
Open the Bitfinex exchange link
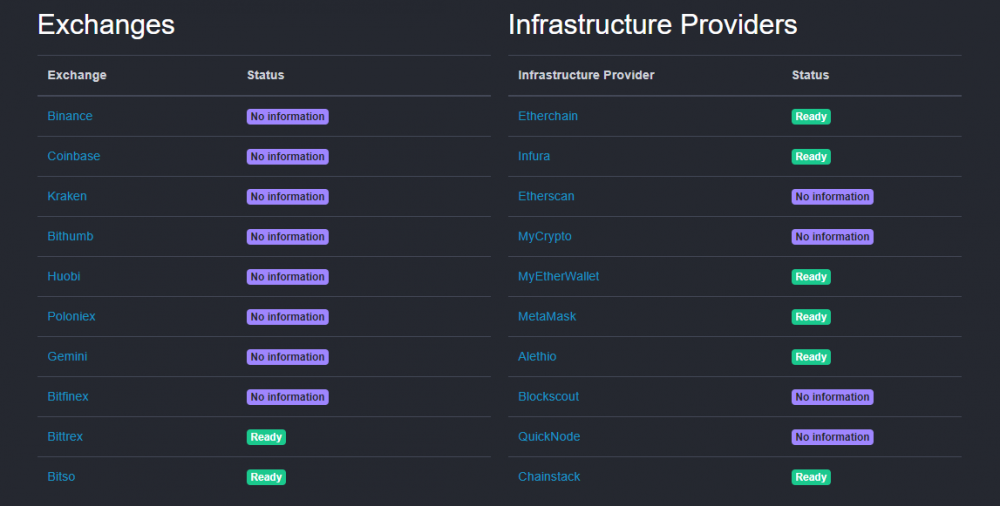pyautogui.click(x=68, y=396)
